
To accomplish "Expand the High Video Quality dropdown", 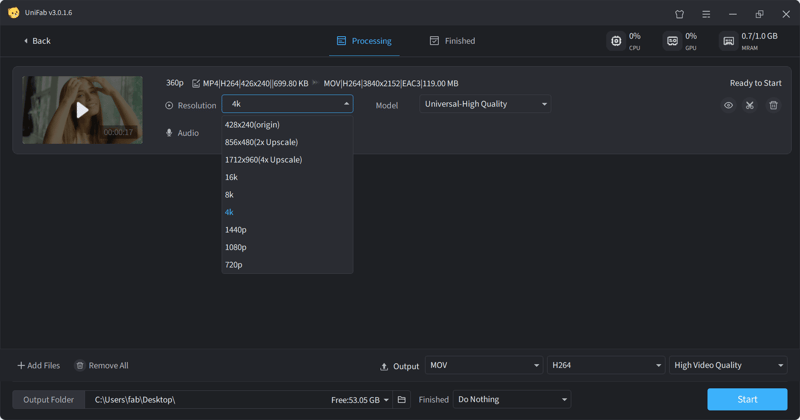I will (x=728, y=365).
